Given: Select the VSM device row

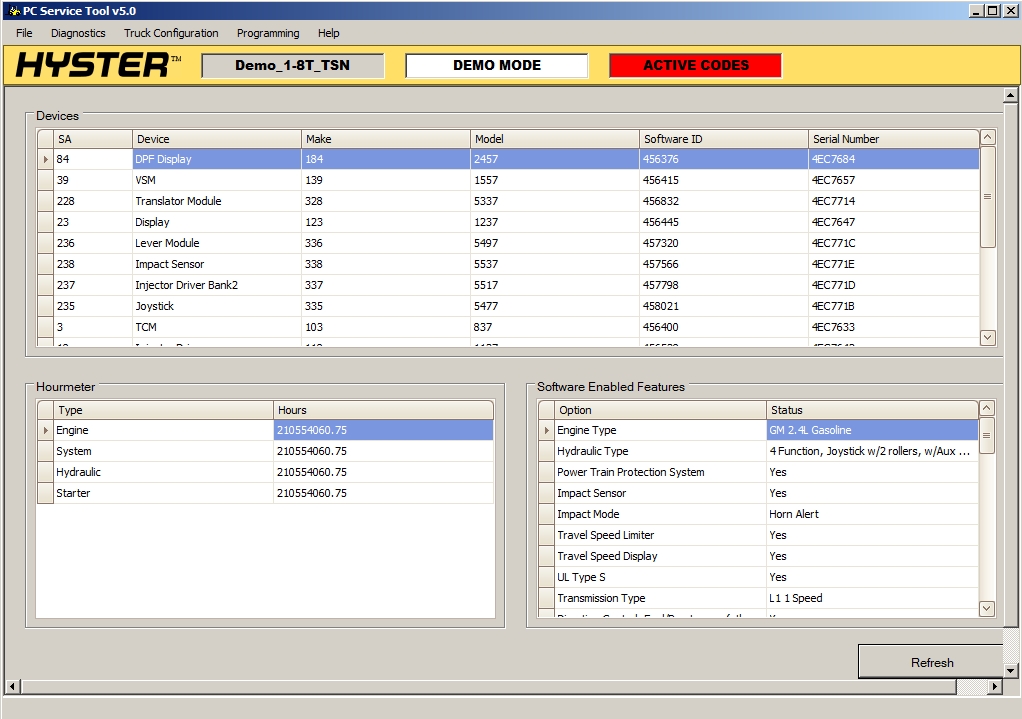Looking at the screenshot, I should [x=300, y=179].
